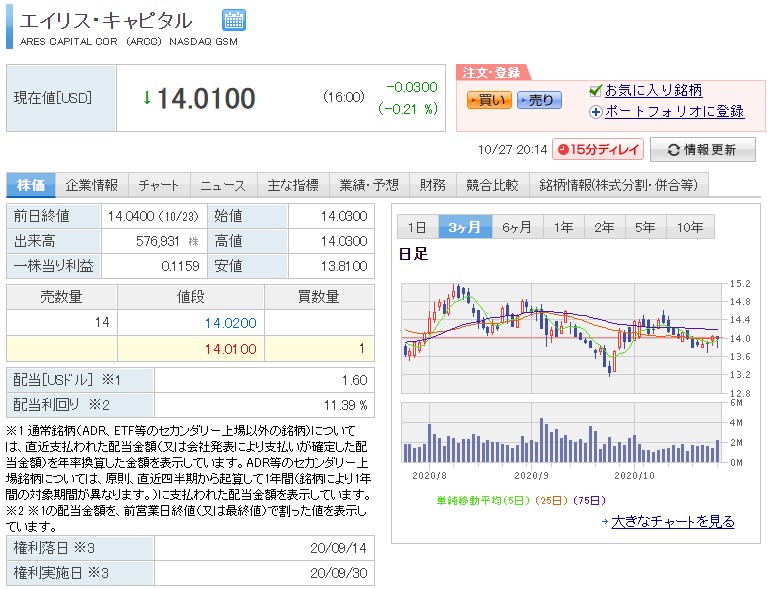Image resolution: width=770 pixels, height=589 pixels.
Task: Click the percent change (-0.21 %)
Action: click(408, 109)
